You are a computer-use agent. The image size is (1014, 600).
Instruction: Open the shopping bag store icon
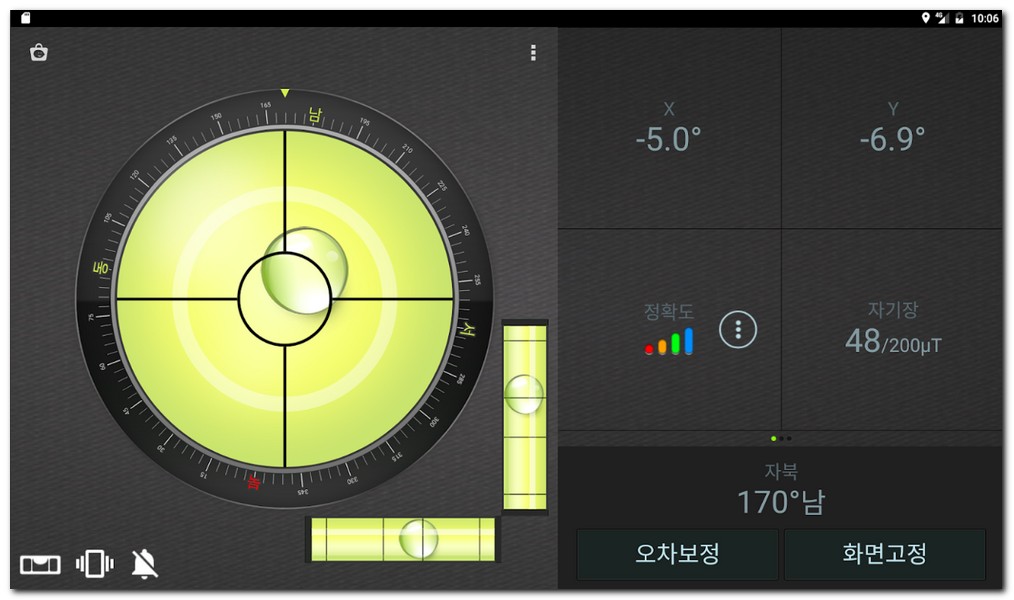pos(39,53)
